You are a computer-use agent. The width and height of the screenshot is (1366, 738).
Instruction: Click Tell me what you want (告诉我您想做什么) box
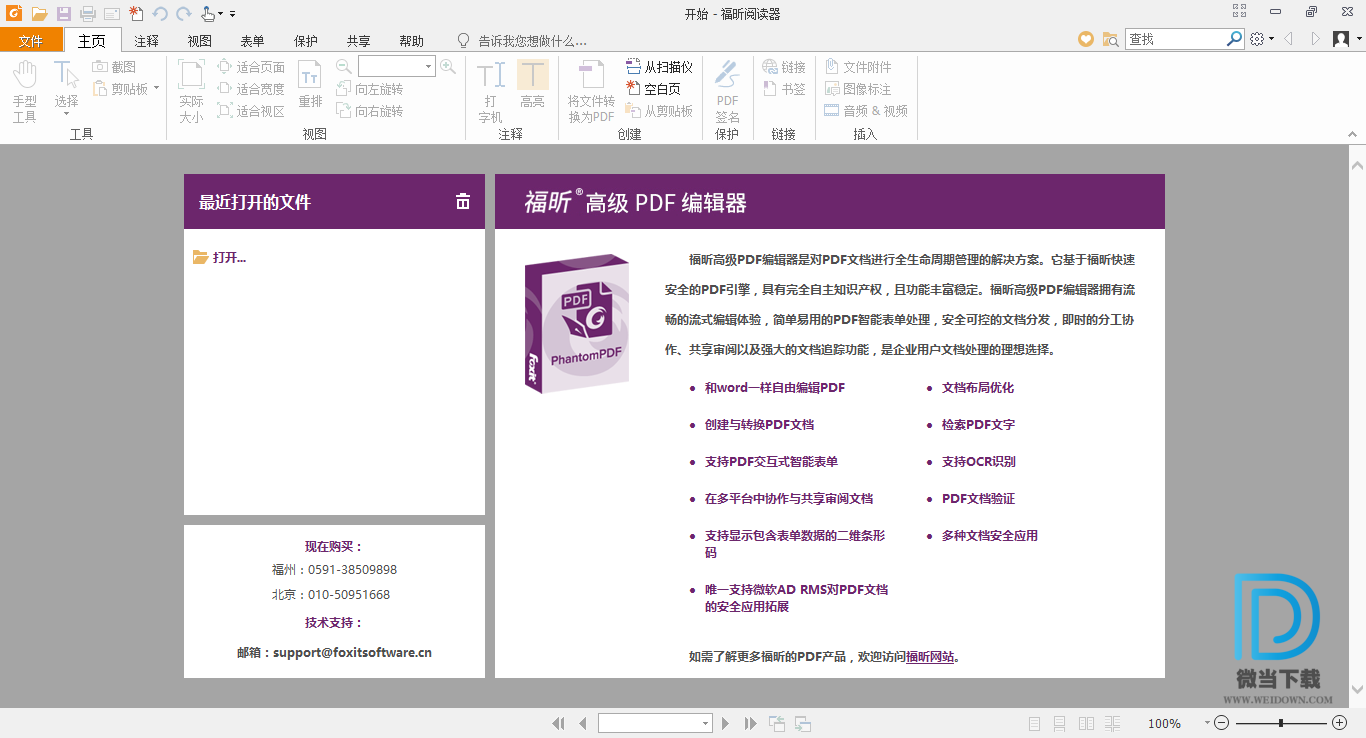click(x=521, y=41)
